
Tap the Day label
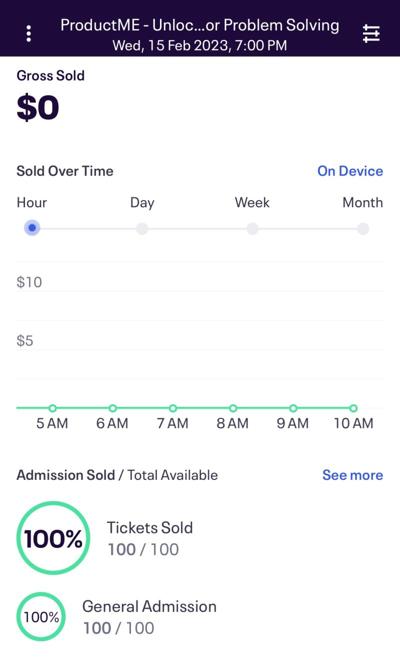(x=142, y=203)
